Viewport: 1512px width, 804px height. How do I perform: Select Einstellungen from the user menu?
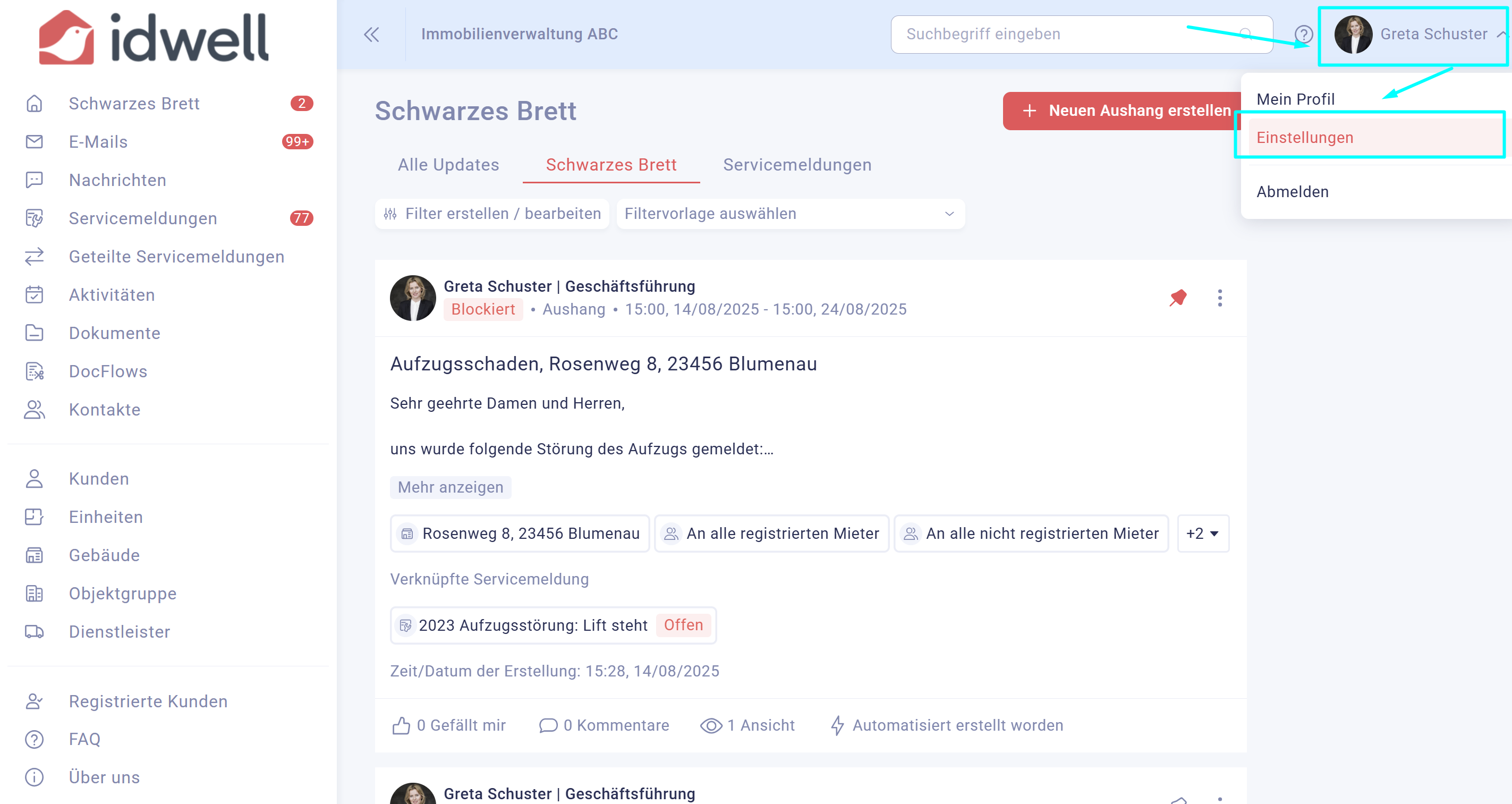[x=1305, y=138]
